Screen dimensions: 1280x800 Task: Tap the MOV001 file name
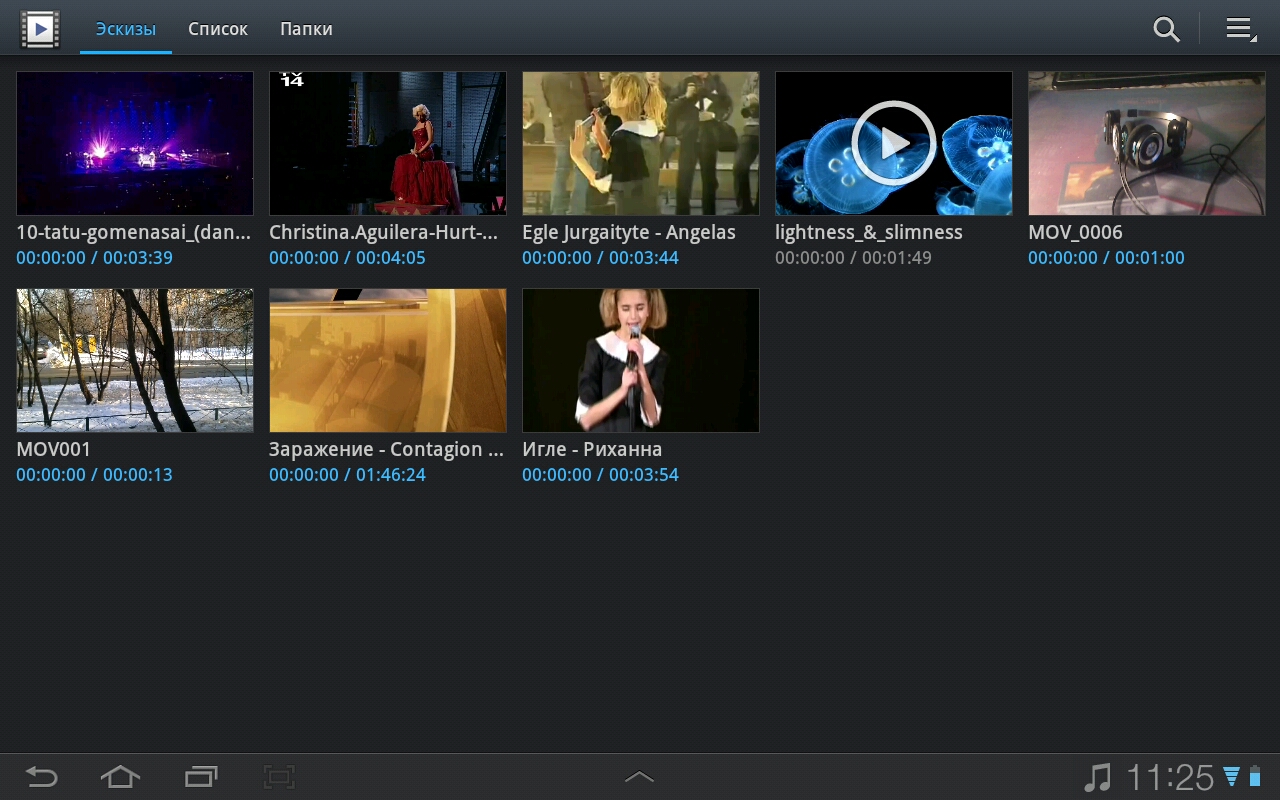[54, 450]
